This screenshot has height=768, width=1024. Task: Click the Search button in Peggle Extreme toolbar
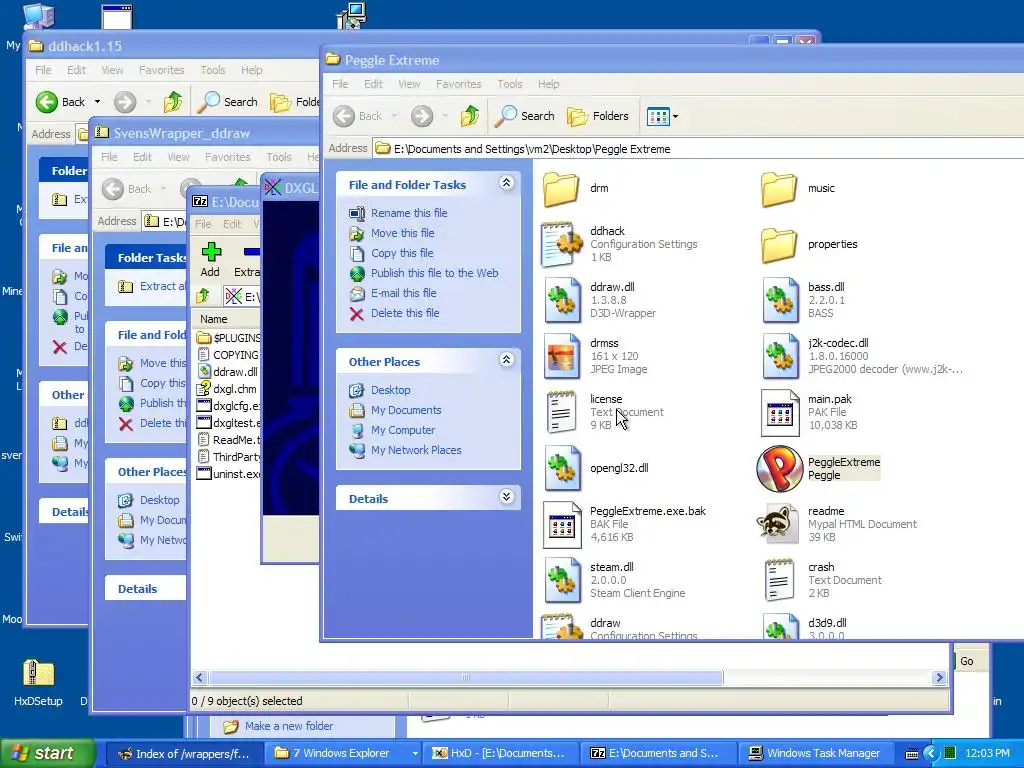[524, 116]
